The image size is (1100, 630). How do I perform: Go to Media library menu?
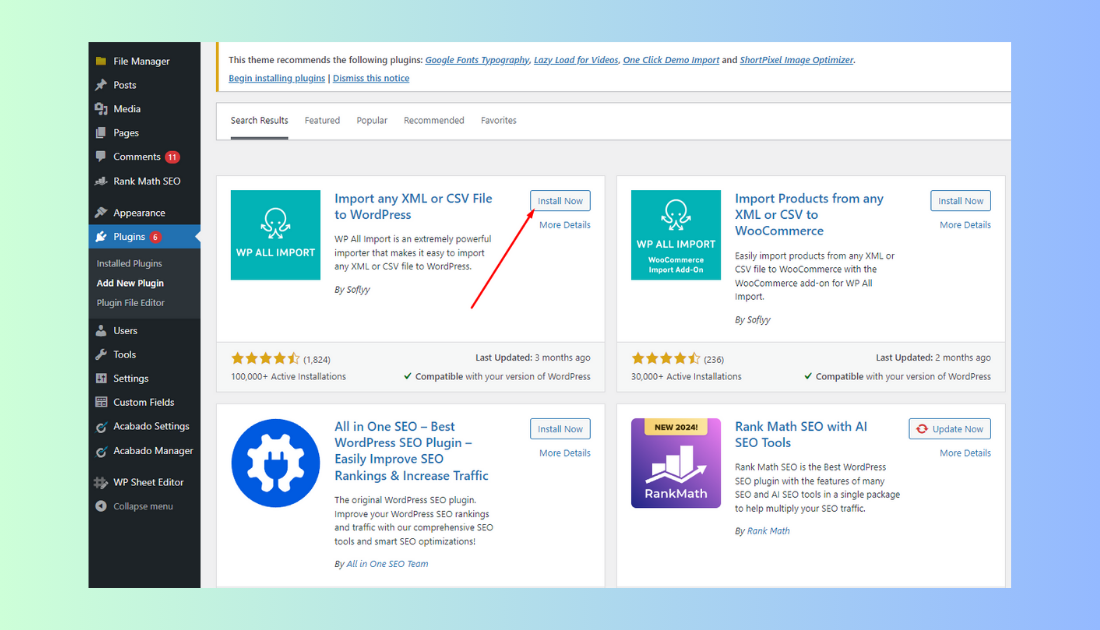(127, 109)
